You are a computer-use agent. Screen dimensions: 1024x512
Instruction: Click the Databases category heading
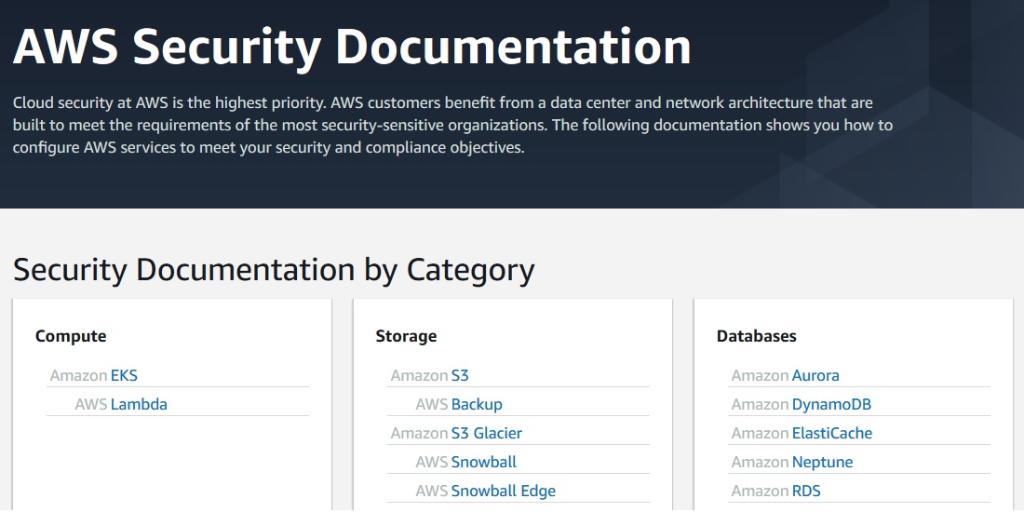pyautogui.click(x=756, y=336)
